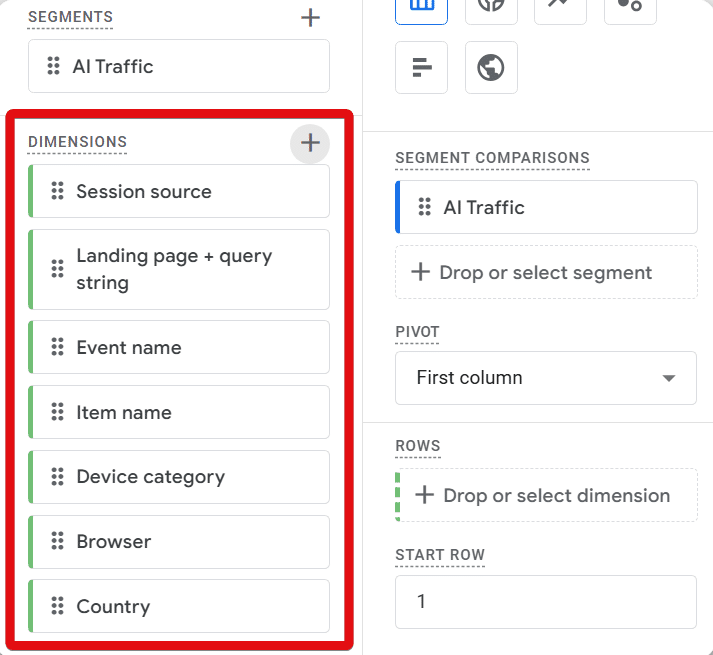Screen dimensions: 713x655
Task: Add a new segment with the plus icon
Action: (x=310, y=18)
